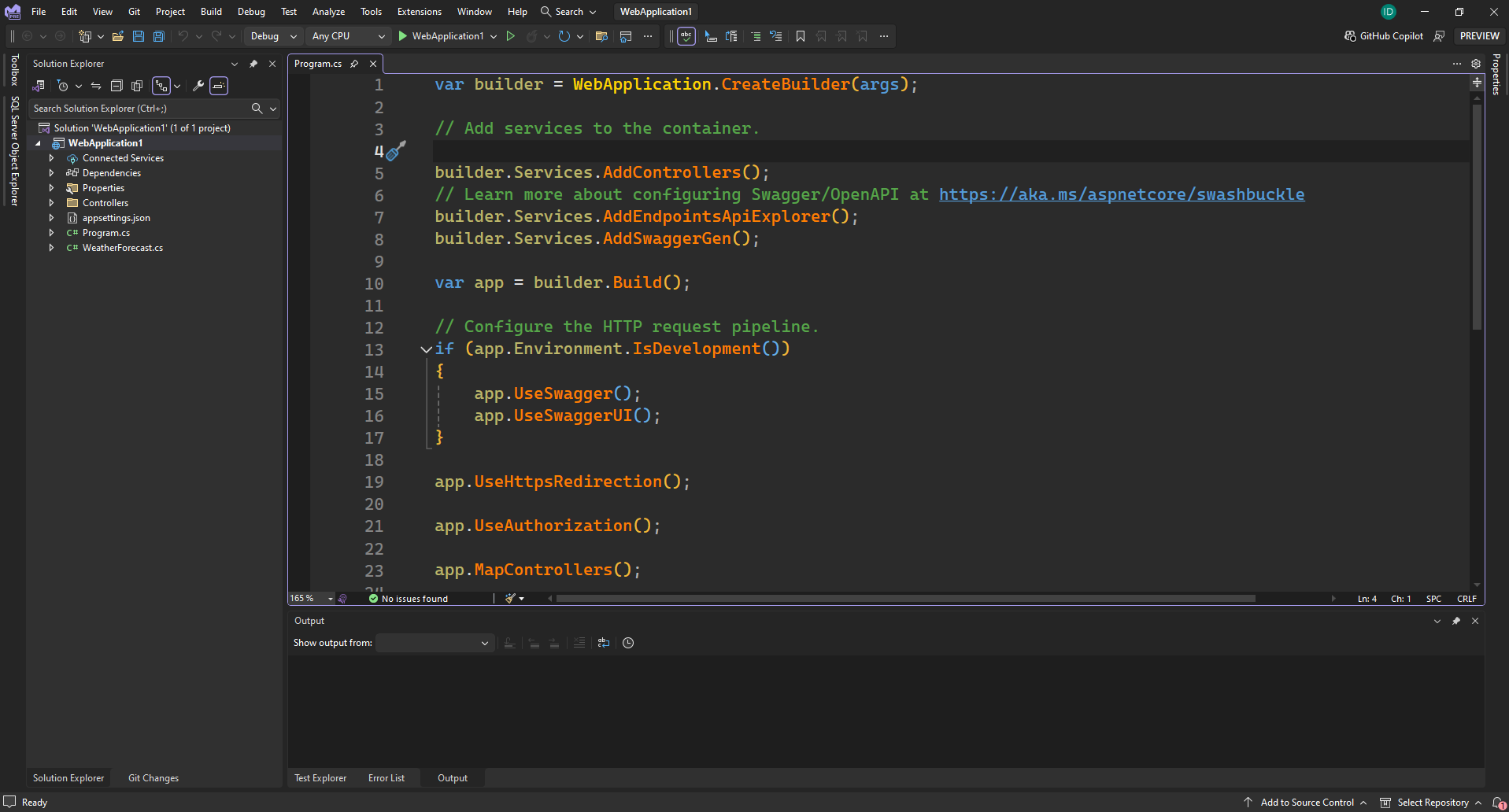Click the screwdriver quick action on line 4
1509x812 pixels.
pyautogui.click(x=396, y=150)
